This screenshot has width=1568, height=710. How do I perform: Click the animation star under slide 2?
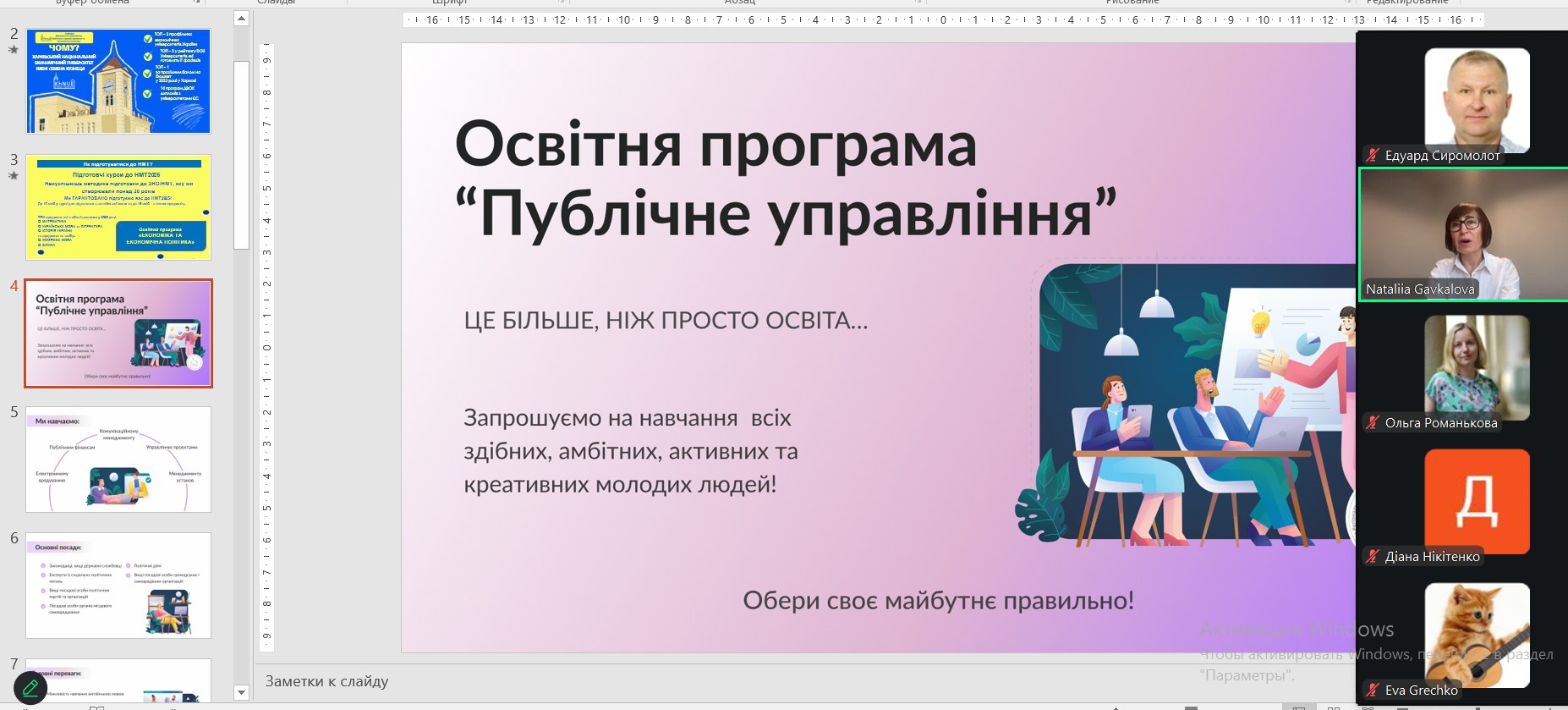pyautogui.click(x=14, y=50)
